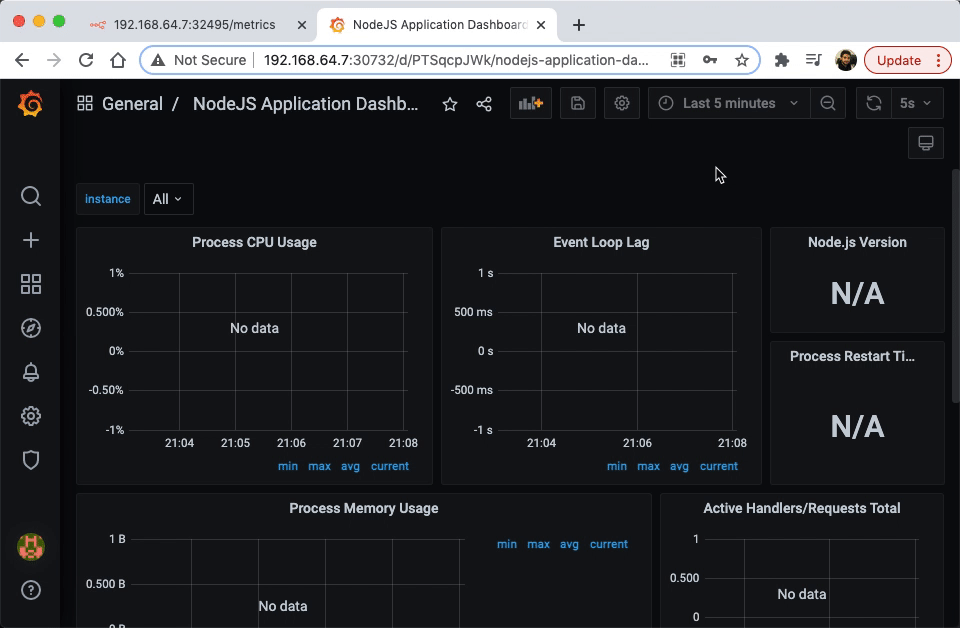Open the Help question mark icon

[x=31, y=590]
